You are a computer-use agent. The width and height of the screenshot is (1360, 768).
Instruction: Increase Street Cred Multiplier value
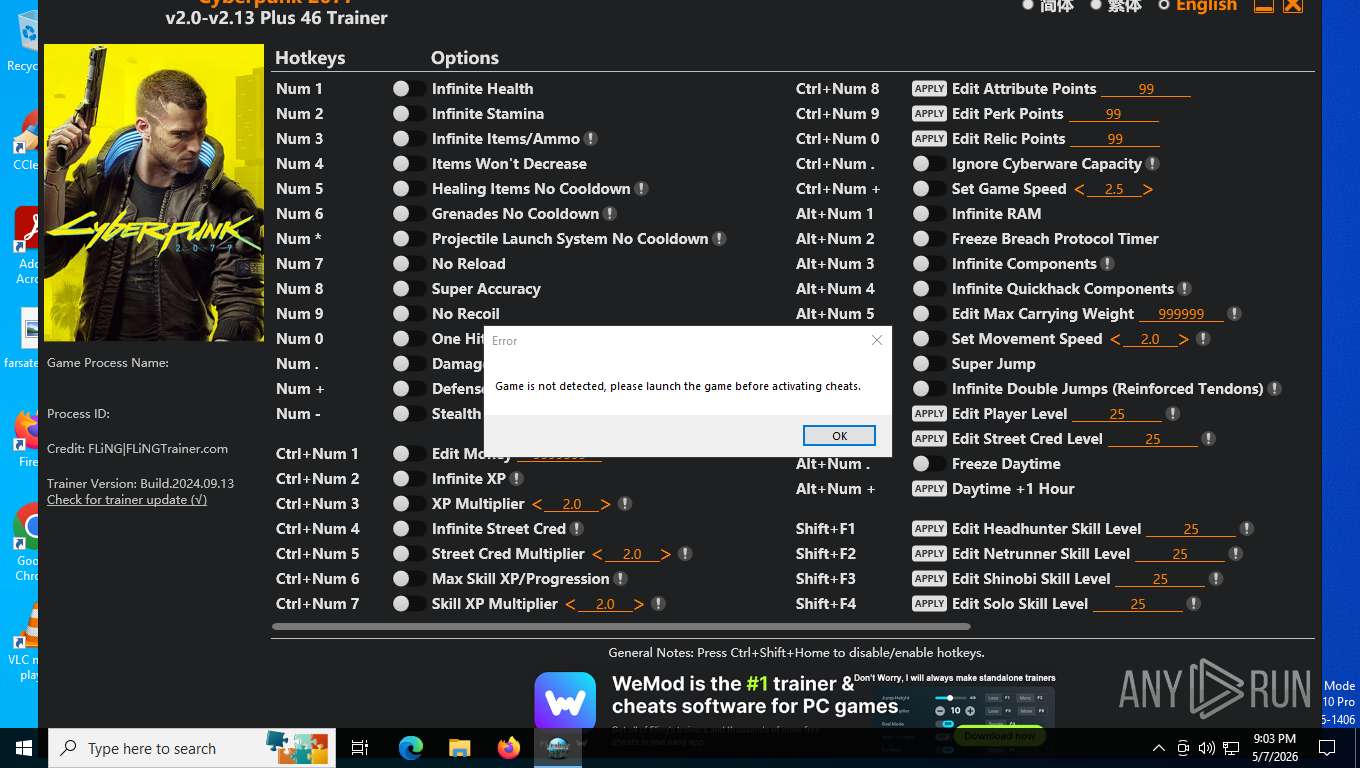coord(666,555)
